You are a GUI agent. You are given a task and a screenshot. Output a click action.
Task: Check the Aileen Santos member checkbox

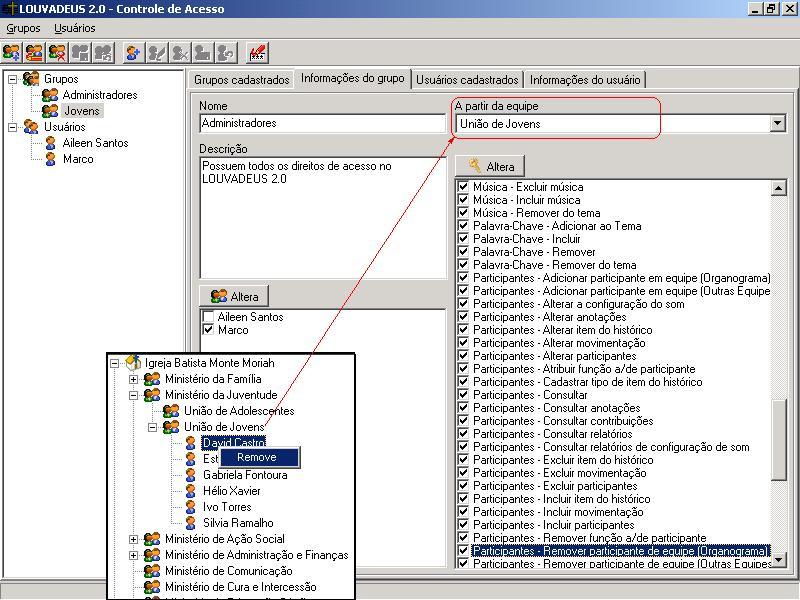coord(208,317)
